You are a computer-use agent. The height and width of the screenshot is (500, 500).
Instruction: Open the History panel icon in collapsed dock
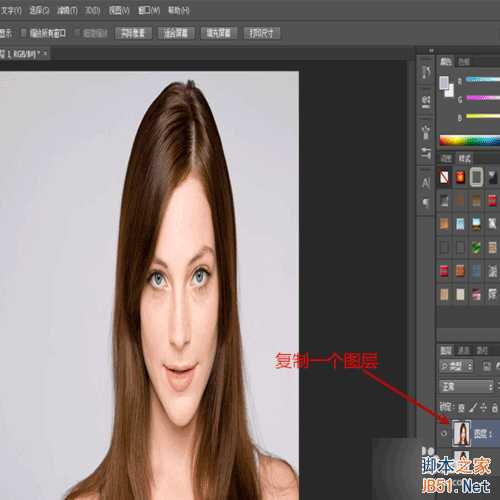click(x=426, y=71)
